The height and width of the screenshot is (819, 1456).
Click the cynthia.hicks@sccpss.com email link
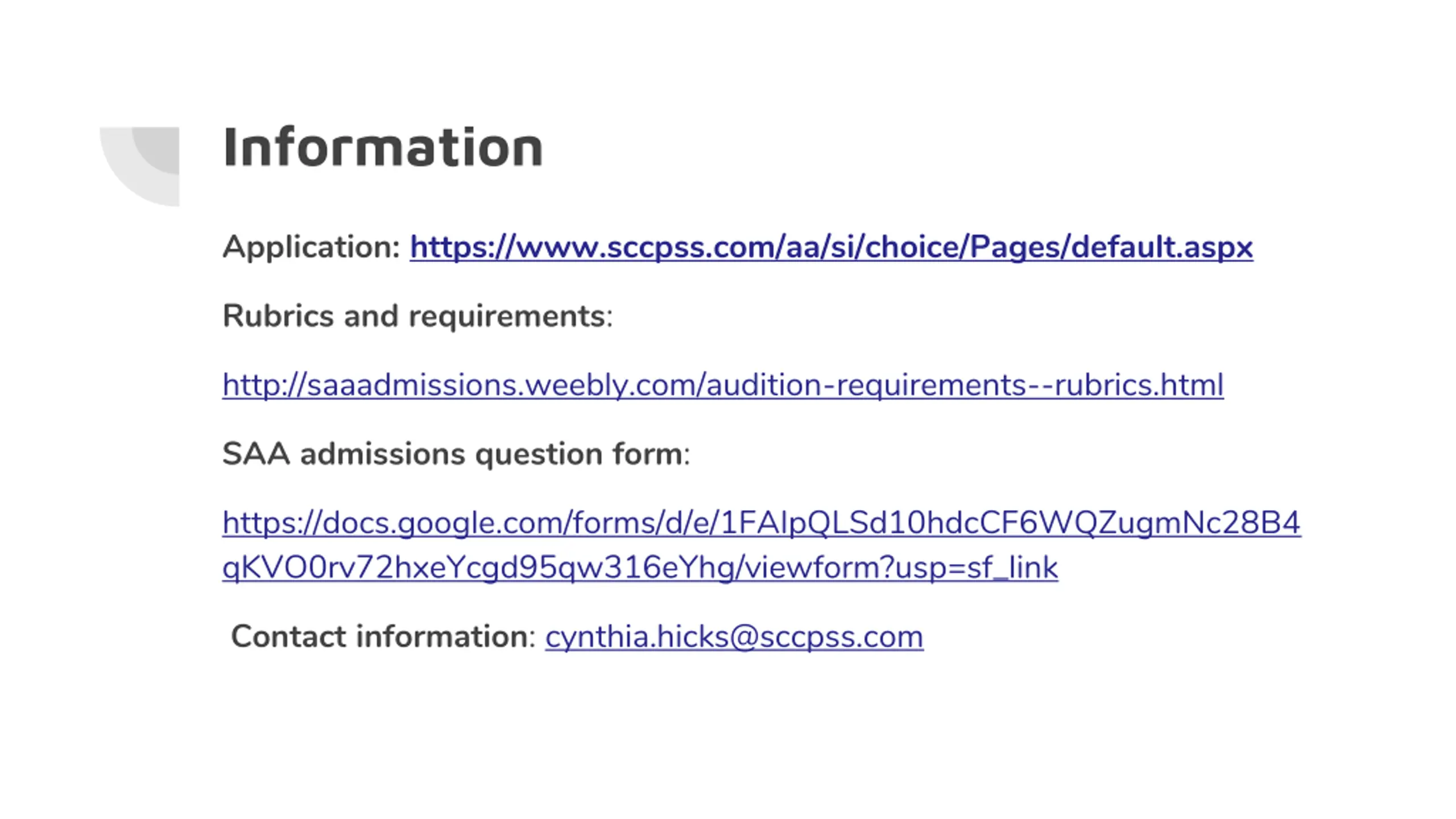pyautogui.click(x=734, y=637)
